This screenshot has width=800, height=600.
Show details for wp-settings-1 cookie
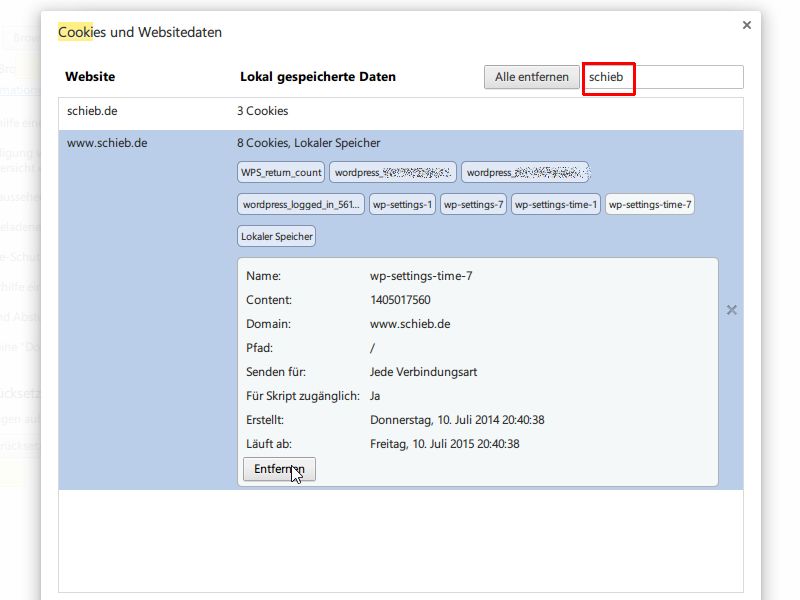click(x=402, y=205)
